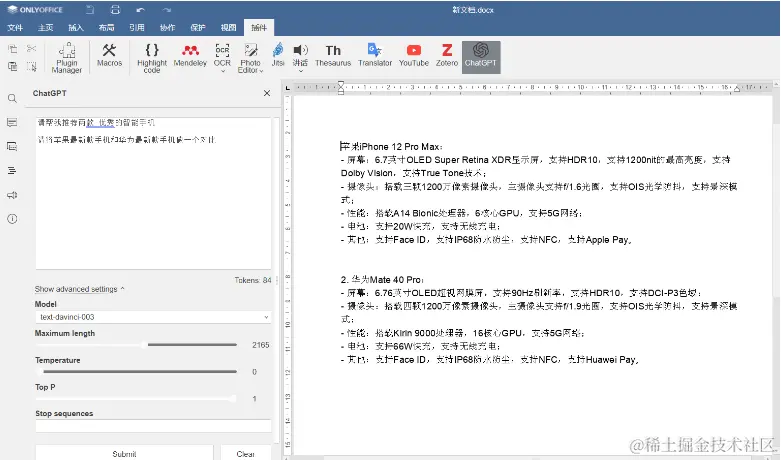Expand the OCR plugin dropdown arrow
The width and height of the screenshot is (781, 460).
(223, 71)
